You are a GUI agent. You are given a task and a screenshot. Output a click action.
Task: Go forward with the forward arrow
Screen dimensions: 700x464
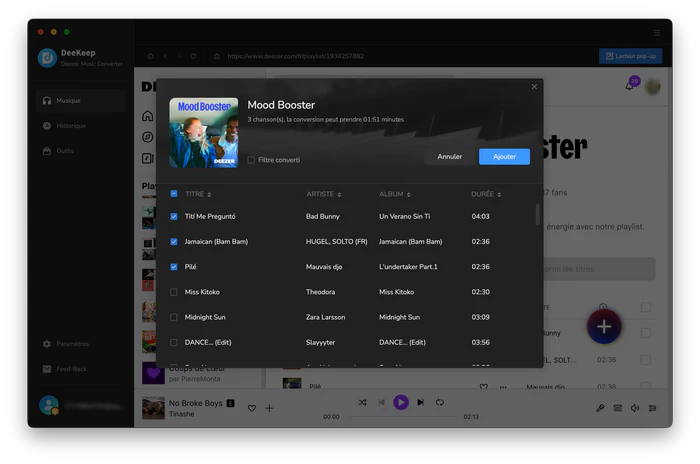click(x=179, y=56)
